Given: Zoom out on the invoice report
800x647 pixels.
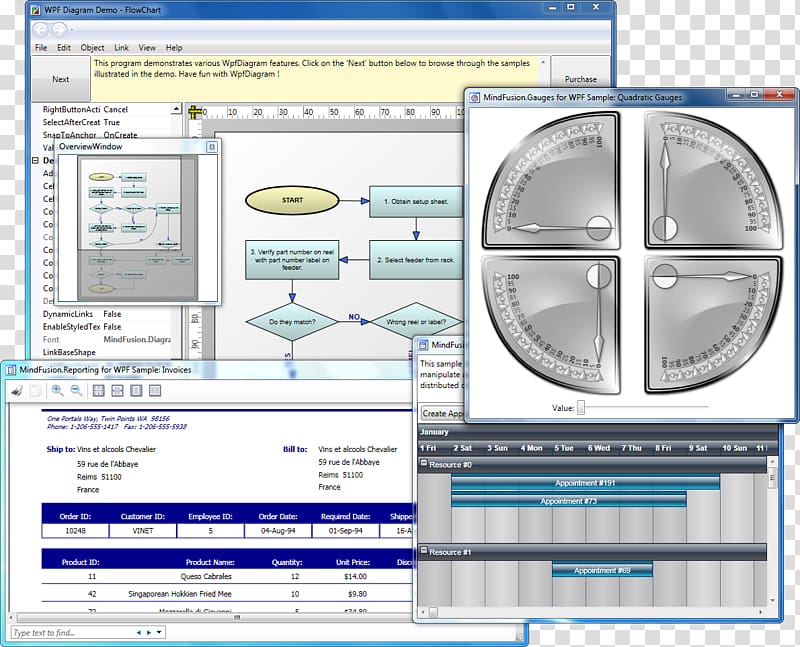Looking at the screenshot, I should tap(77, 391).
